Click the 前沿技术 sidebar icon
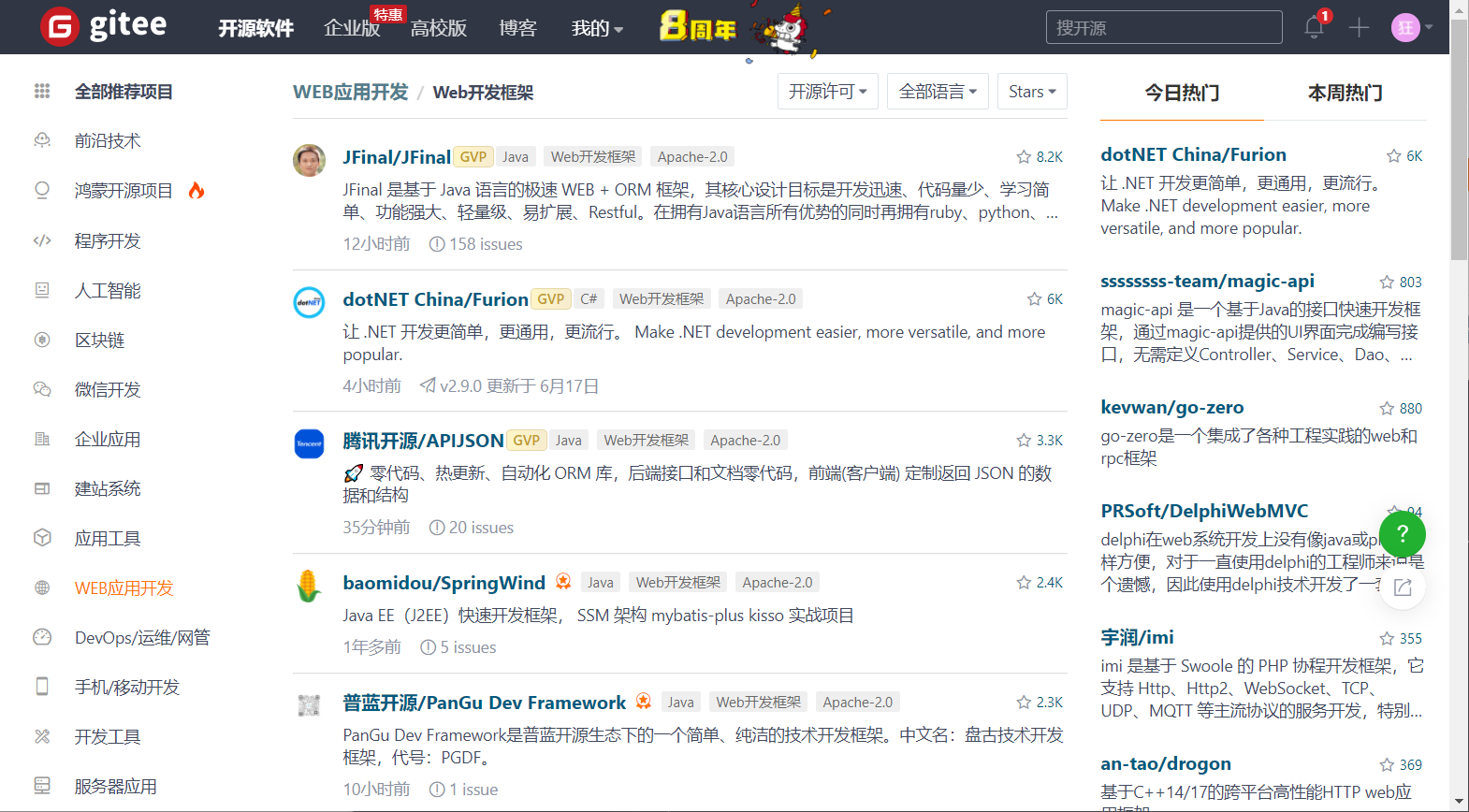The height and width of the screenshot is (812, 1469). [42, 140]
